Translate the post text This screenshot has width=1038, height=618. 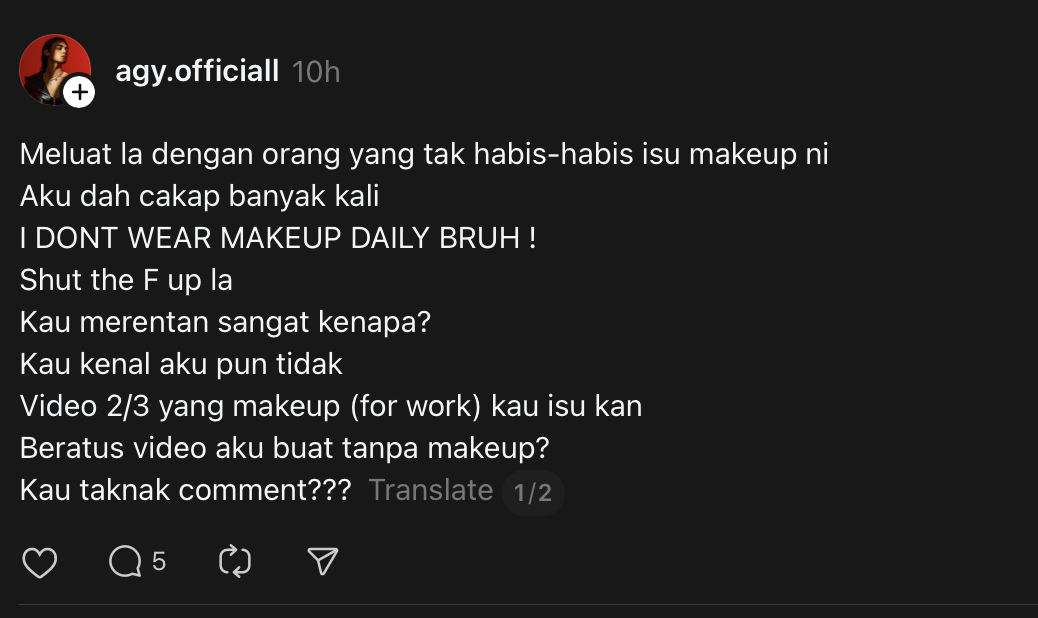click(x=430, y=490)
